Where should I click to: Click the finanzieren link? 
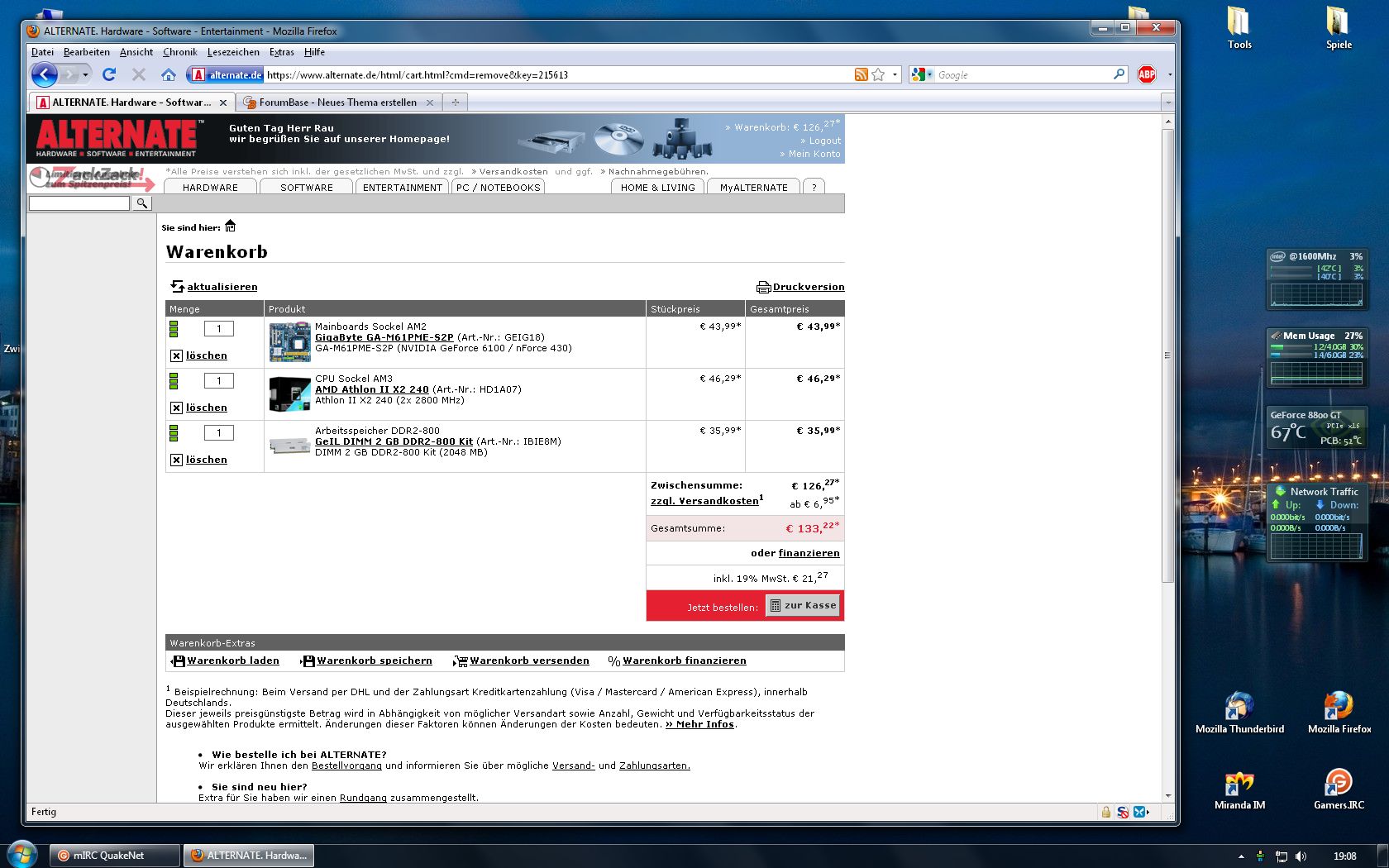(x=809, y=553)
